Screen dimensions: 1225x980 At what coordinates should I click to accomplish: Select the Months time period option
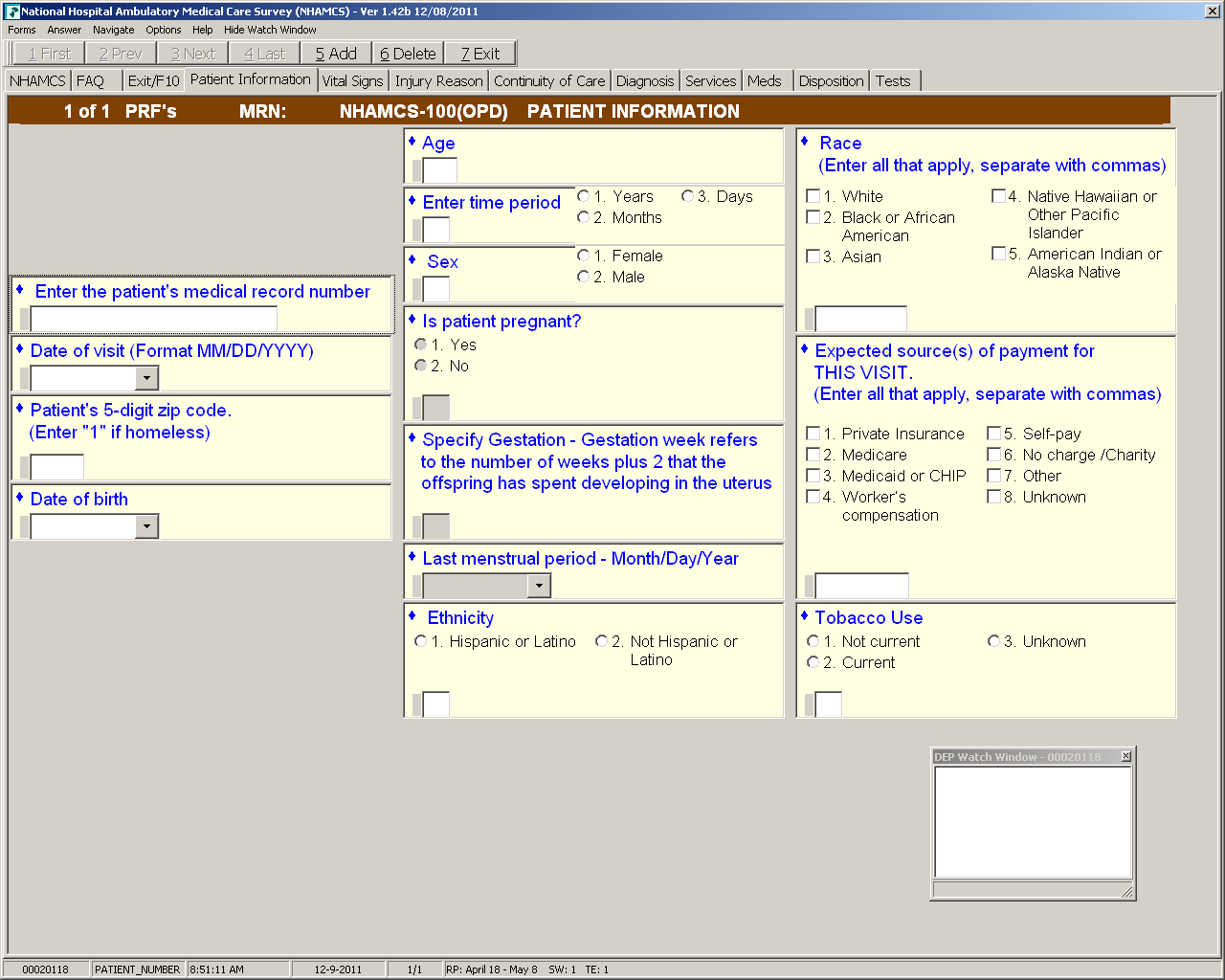[583, 217]
